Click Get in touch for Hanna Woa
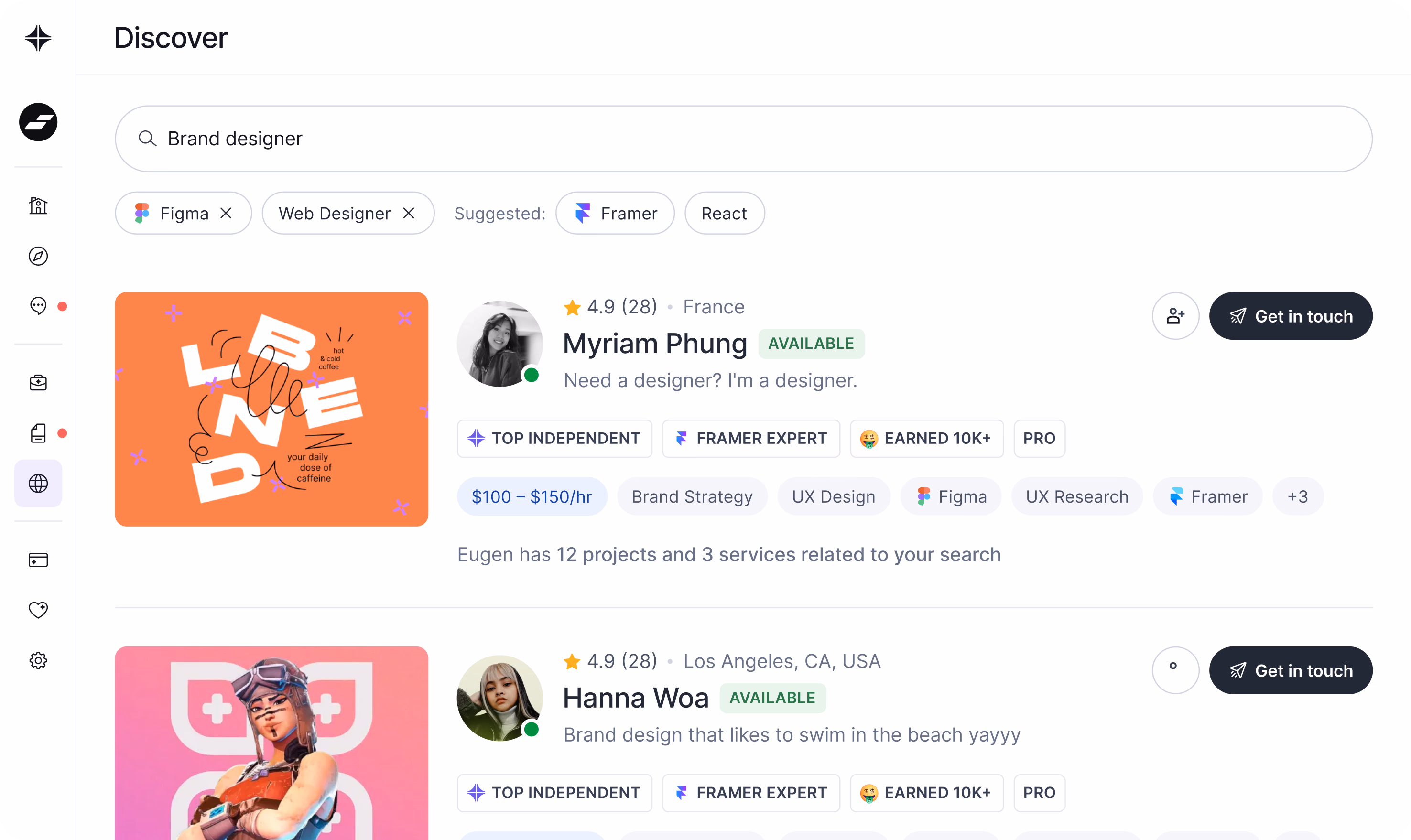The width and height of the screenshot is (1411, 840). pos(1291,670)
